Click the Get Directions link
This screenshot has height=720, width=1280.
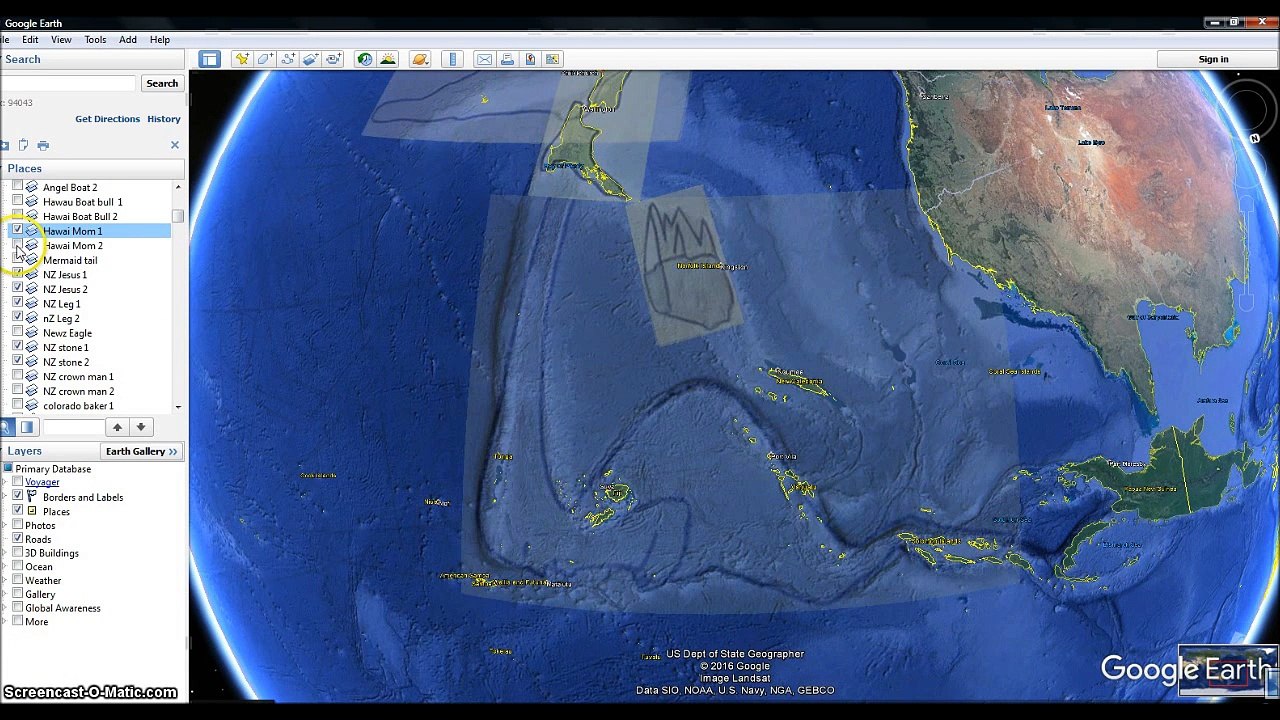pos(107,119)
